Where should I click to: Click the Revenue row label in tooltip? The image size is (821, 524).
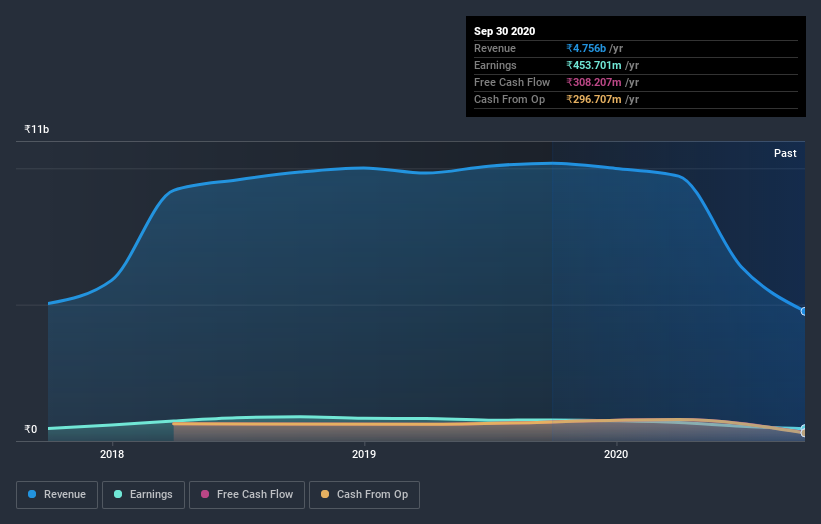pos(495,48)
